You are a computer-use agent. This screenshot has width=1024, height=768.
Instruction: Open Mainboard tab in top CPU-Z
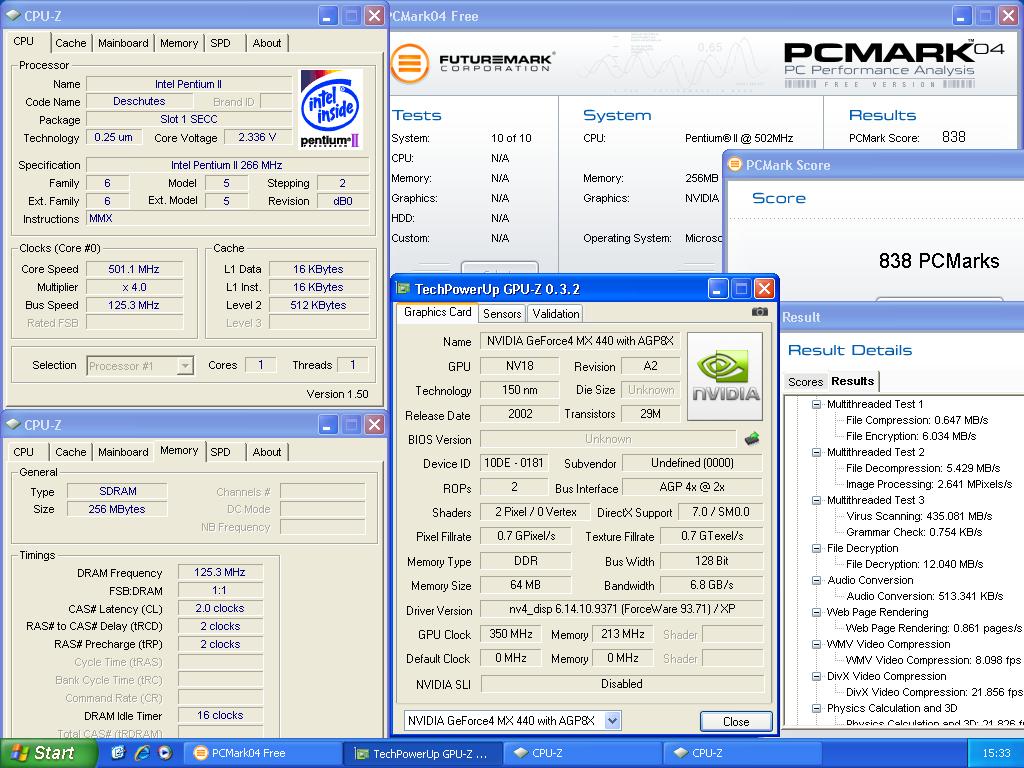123,43
